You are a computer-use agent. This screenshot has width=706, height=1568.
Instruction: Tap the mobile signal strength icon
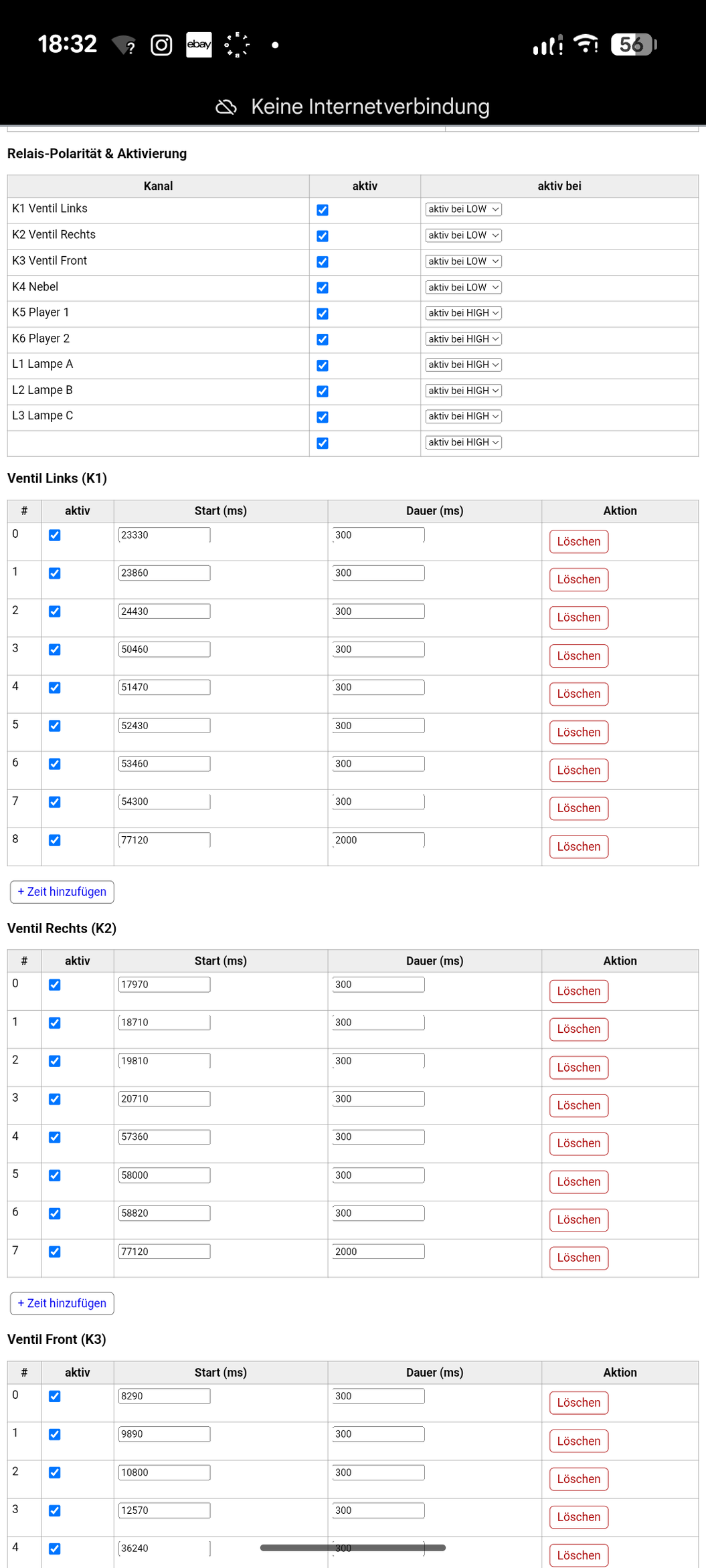click(547, 45)
